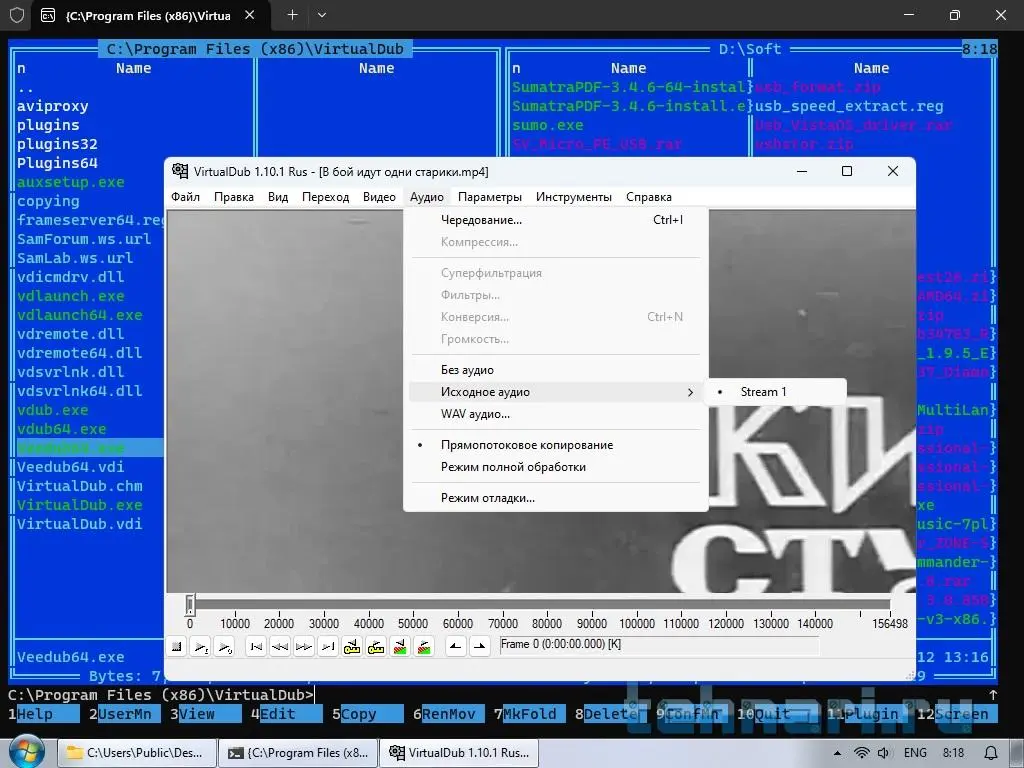
Task: Click Чередование... menu item
Action: (x=481, y=220)
